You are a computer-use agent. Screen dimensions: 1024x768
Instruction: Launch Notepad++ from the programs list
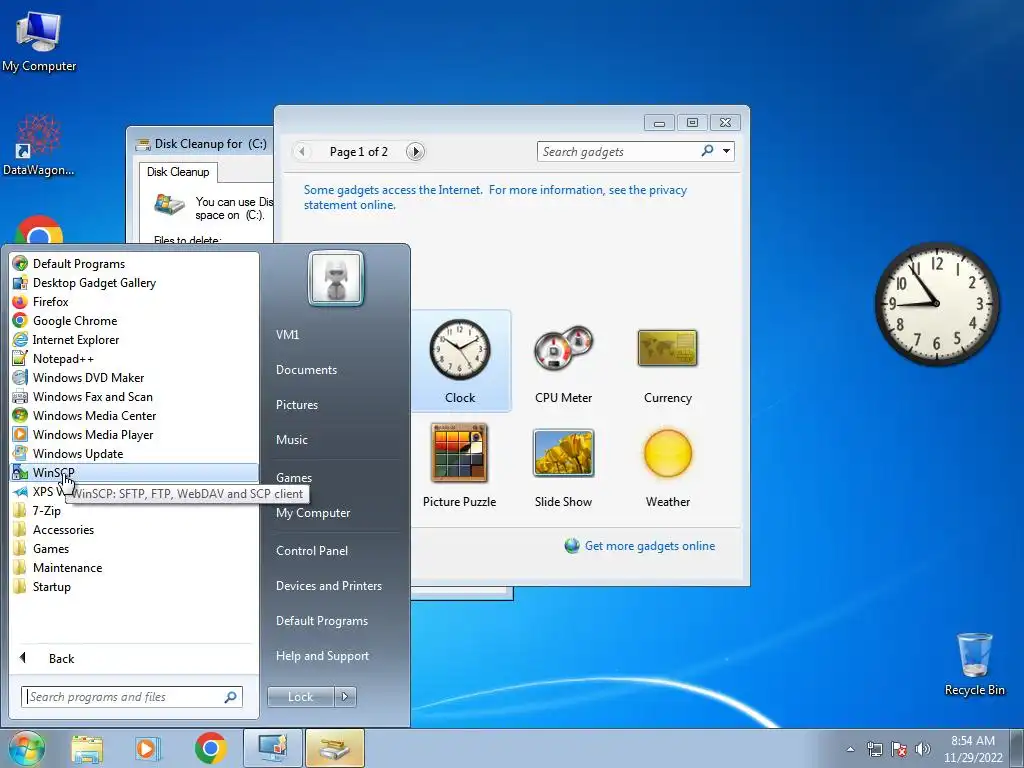pyautogui.click(x=135, y=359)
